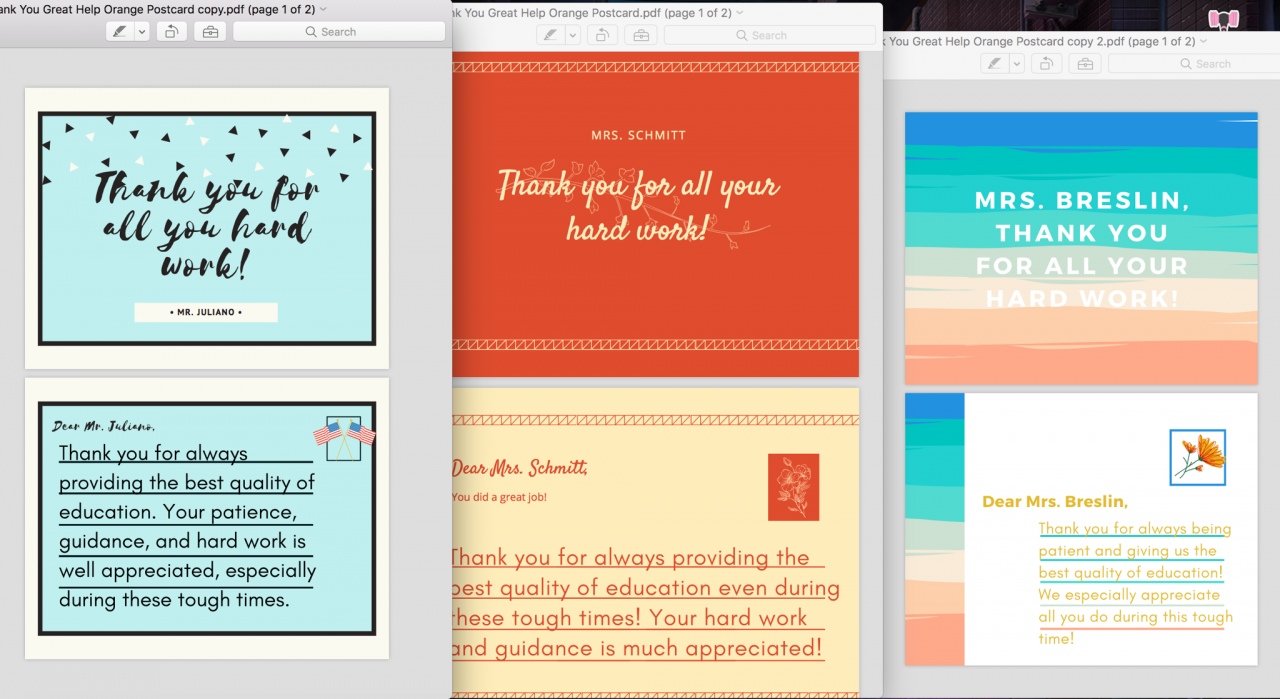Screen dimensions: 1280x699
Task: Click the Markup pen icon in the Mrs. Breslin window
Action: tap(995, 63)
